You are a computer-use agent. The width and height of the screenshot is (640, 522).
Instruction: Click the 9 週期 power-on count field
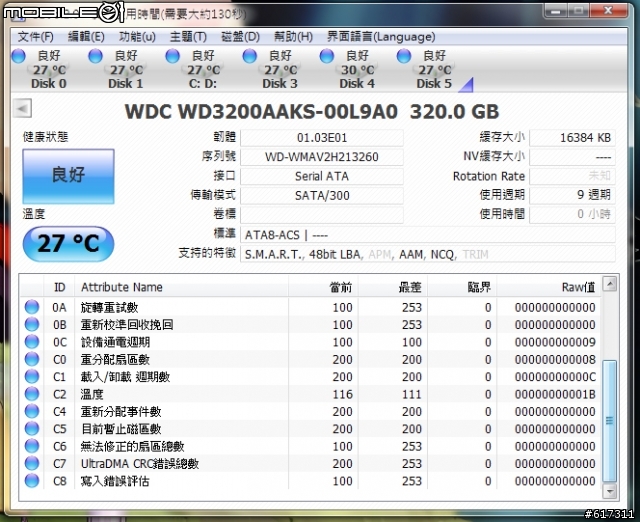(572, 195)
